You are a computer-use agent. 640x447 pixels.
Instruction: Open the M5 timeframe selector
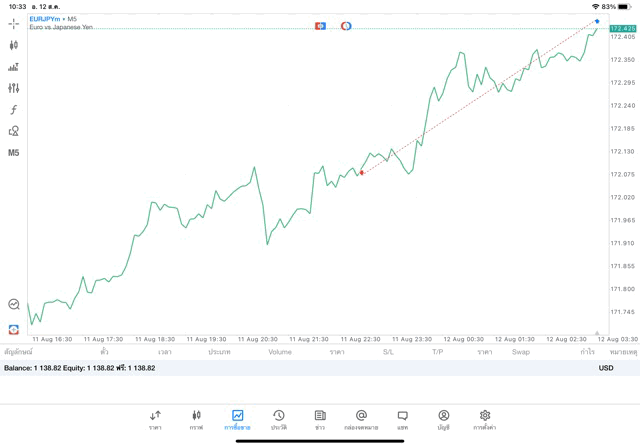(x=14, y=153)
